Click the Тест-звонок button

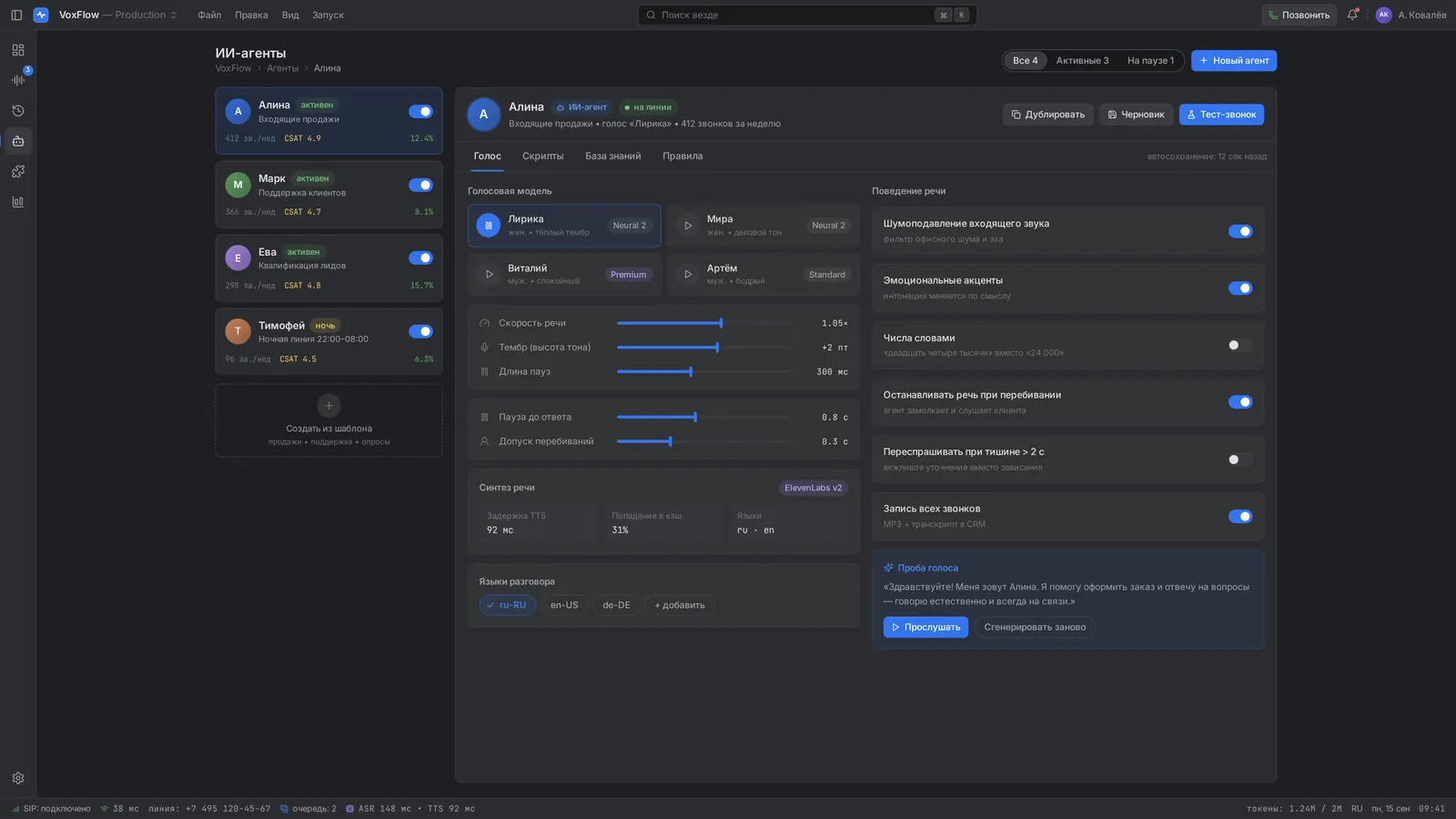[x=1221, y=115]
